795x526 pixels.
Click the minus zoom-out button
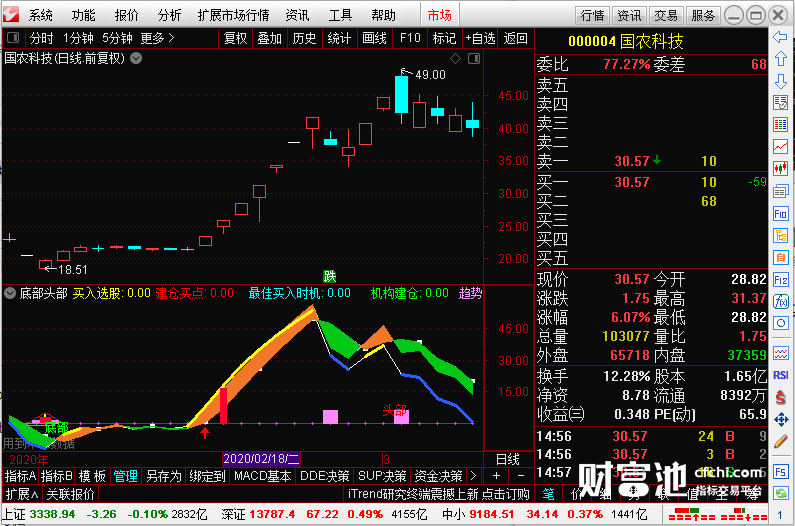(521, 476)
